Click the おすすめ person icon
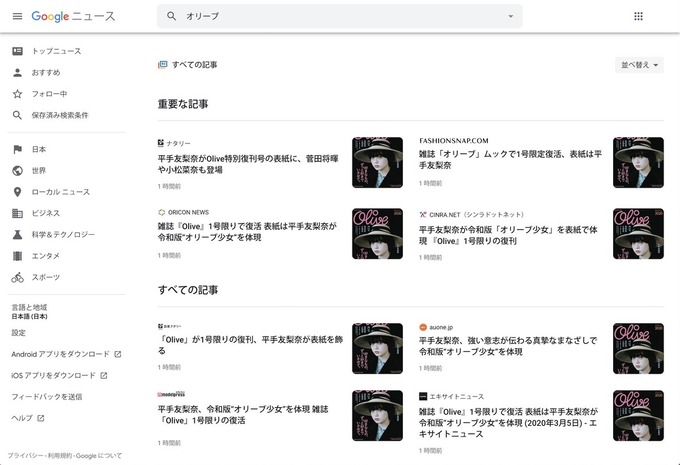The height and width of the screenshot is (465, 680). [x=17, y=72]
